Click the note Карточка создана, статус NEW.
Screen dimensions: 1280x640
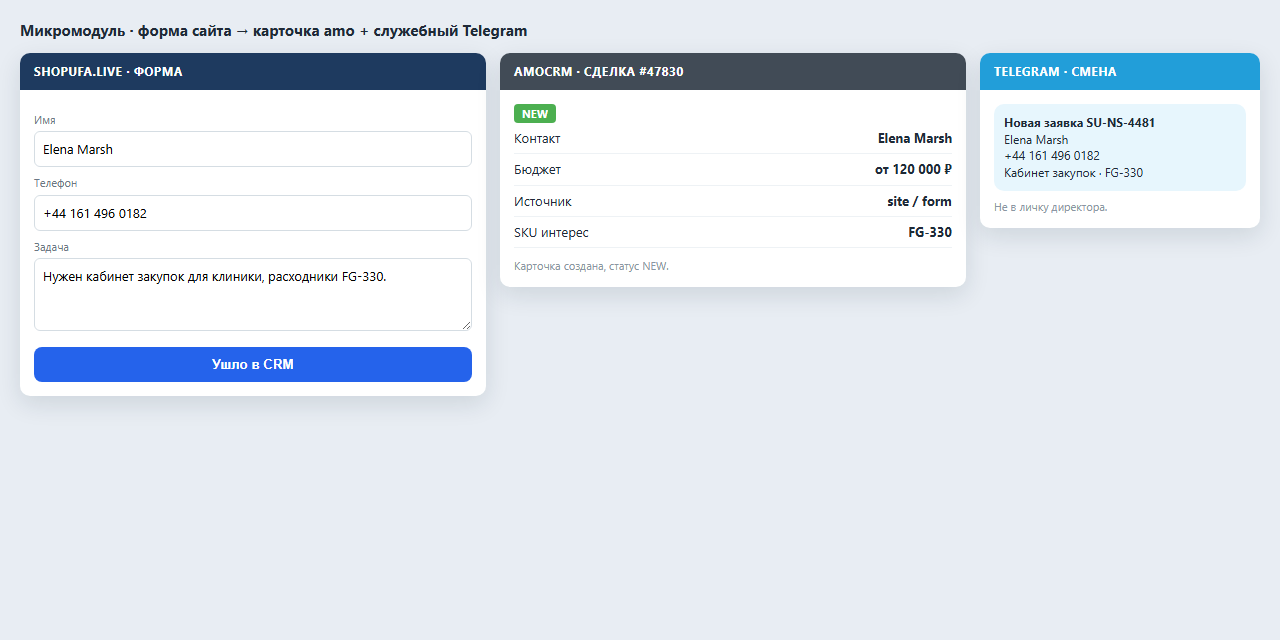591,266
